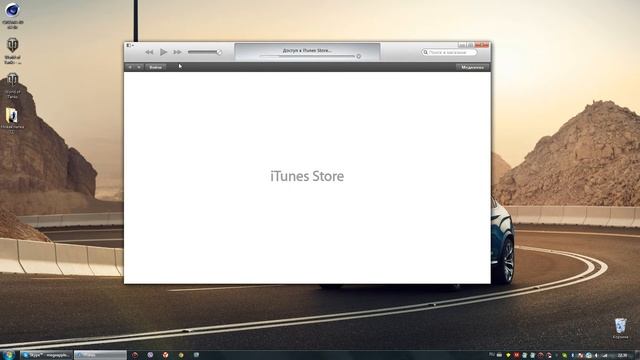Viewport: 640px width, 360px height.
Task: Adjust the iTunes volume slider
Action: point(205,52)
